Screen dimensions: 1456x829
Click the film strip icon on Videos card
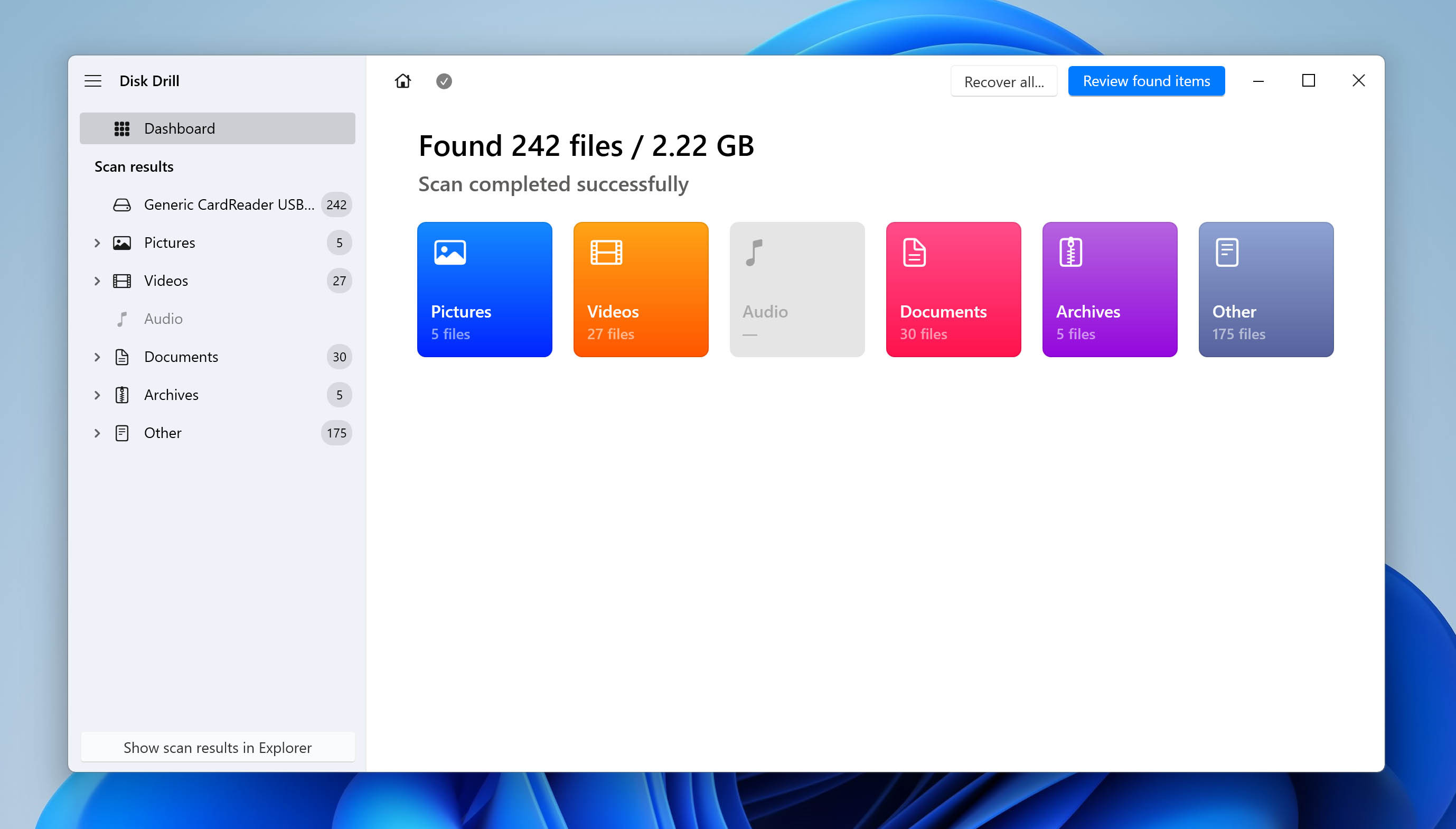click(x=606, y=252)
